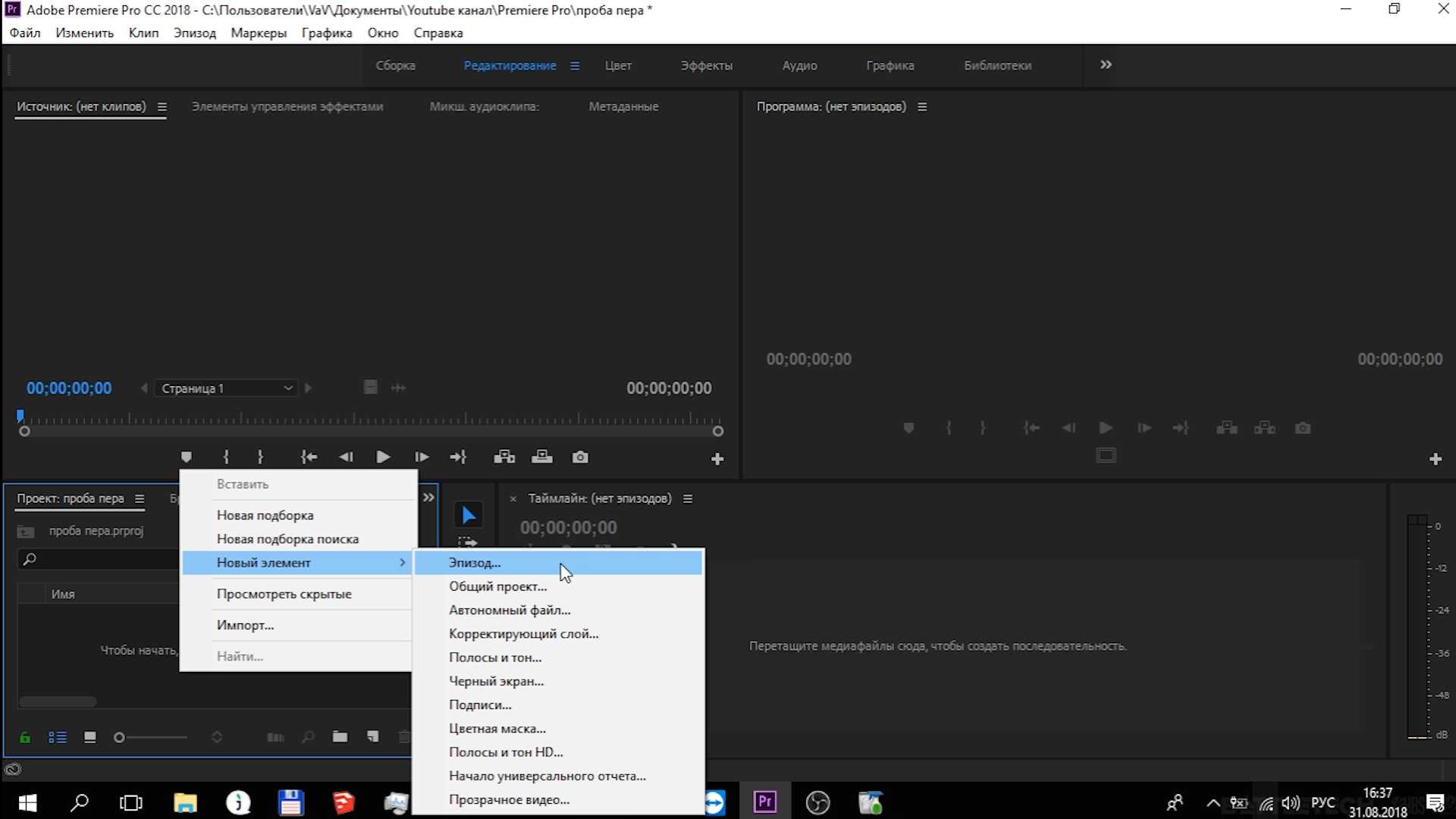Viewport: 1456px width, 819px height.
Task: Select Импорт... in the context menu
Action: tap(245, 625)
